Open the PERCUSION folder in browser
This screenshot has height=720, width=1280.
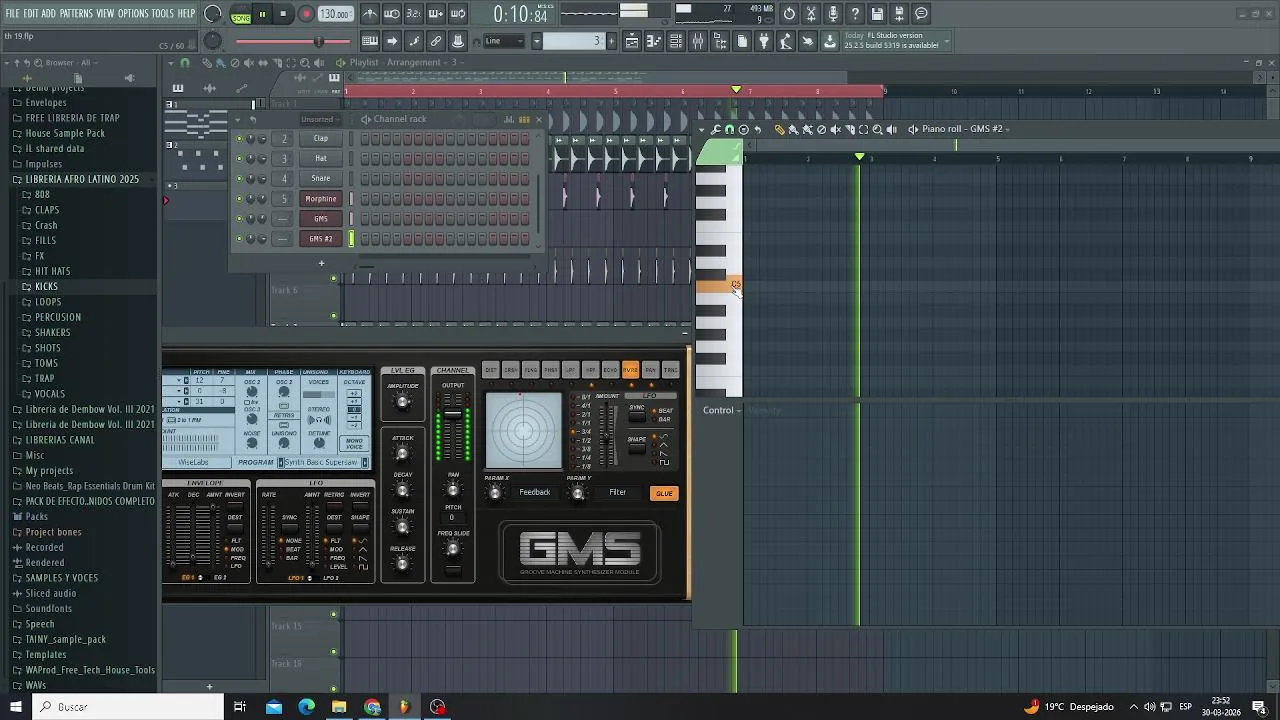(58, 317)
